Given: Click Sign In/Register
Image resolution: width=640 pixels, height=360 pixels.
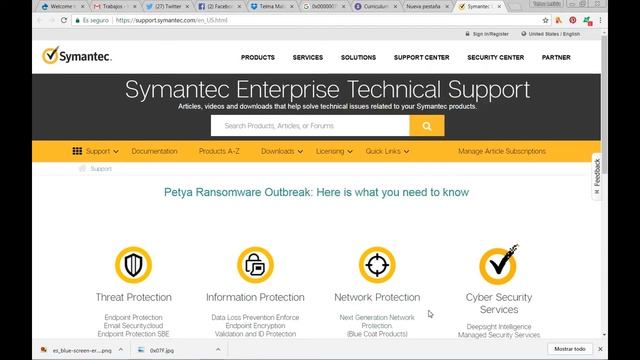Looking at the screenshot, I should pos(491,34).
